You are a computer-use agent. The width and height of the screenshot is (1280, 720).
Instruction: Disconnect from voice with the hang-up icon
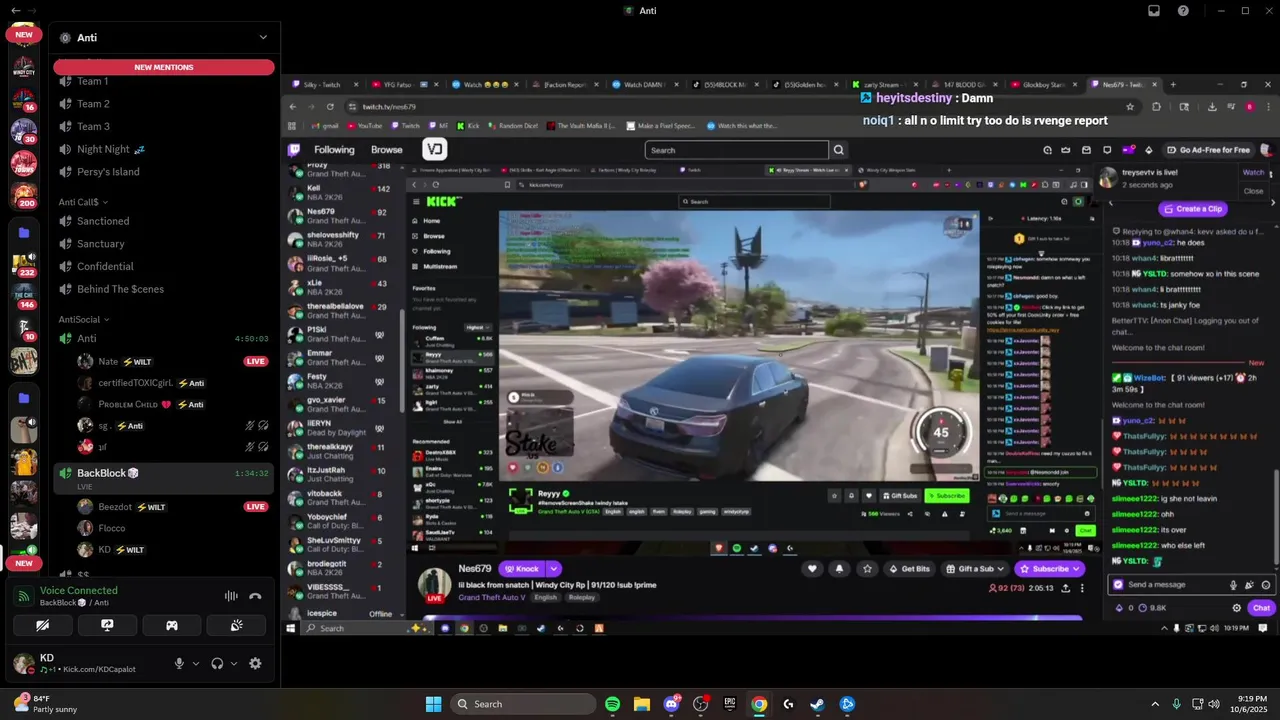[255, 596]
